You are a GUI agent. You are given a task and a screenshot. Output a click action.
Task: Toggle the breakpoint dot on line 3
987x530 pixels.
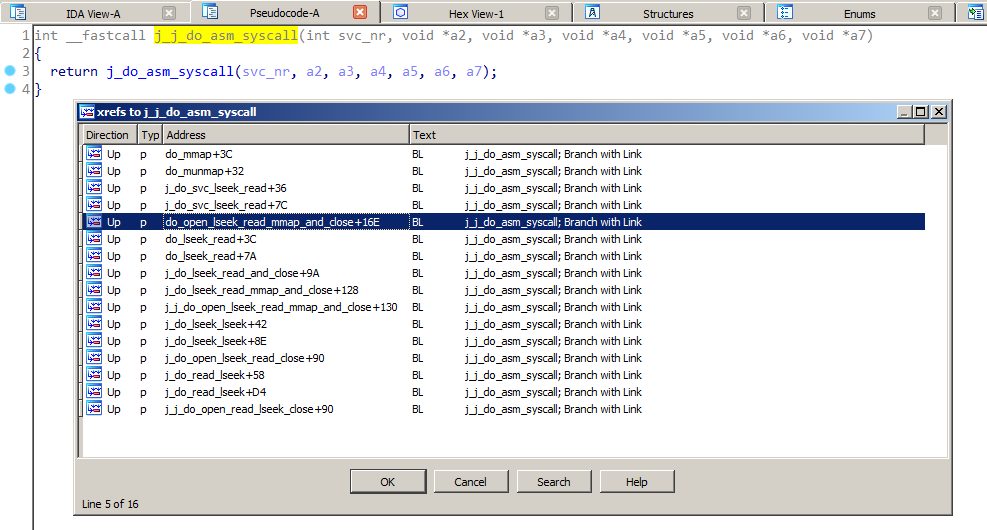pos(9,70)
